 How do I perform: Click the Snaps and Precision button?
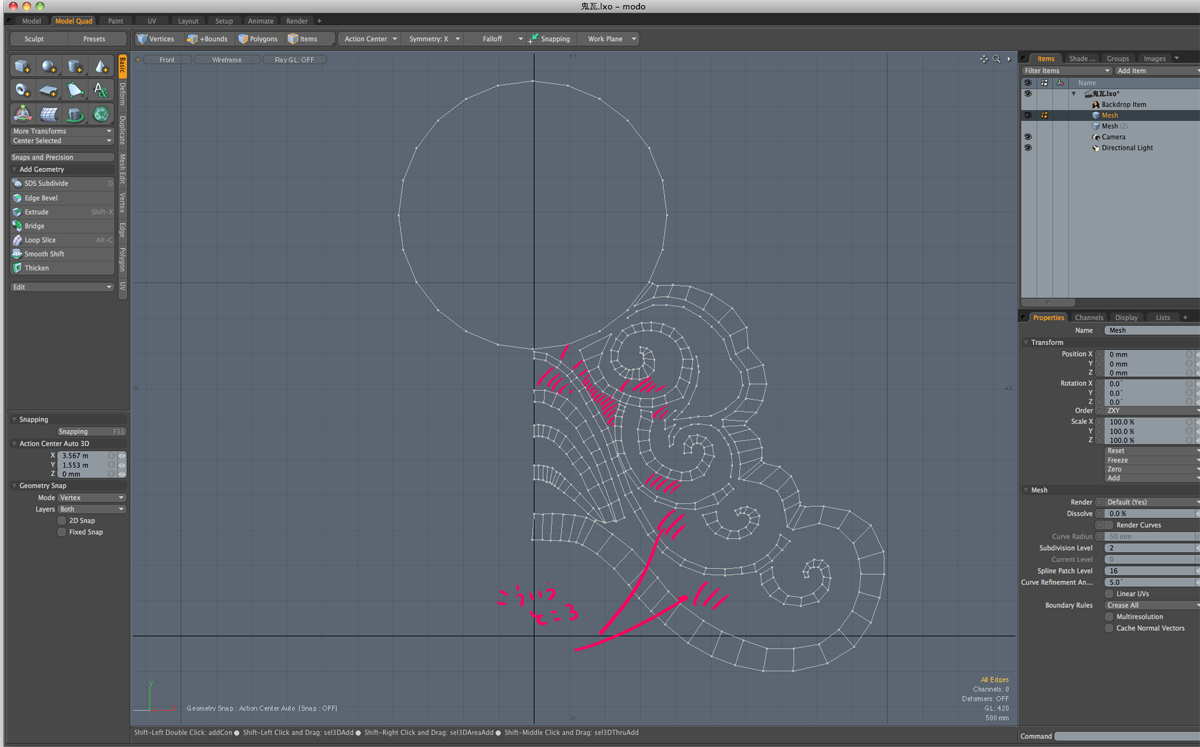62,157
